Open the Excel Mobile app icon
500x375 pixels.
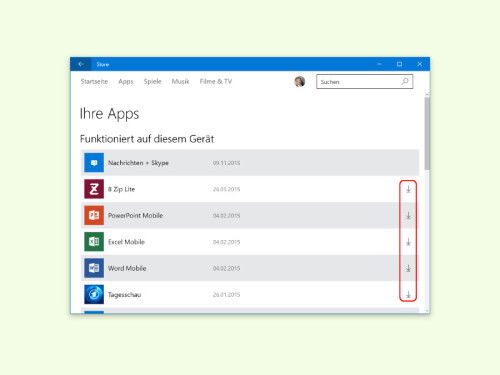94,242
